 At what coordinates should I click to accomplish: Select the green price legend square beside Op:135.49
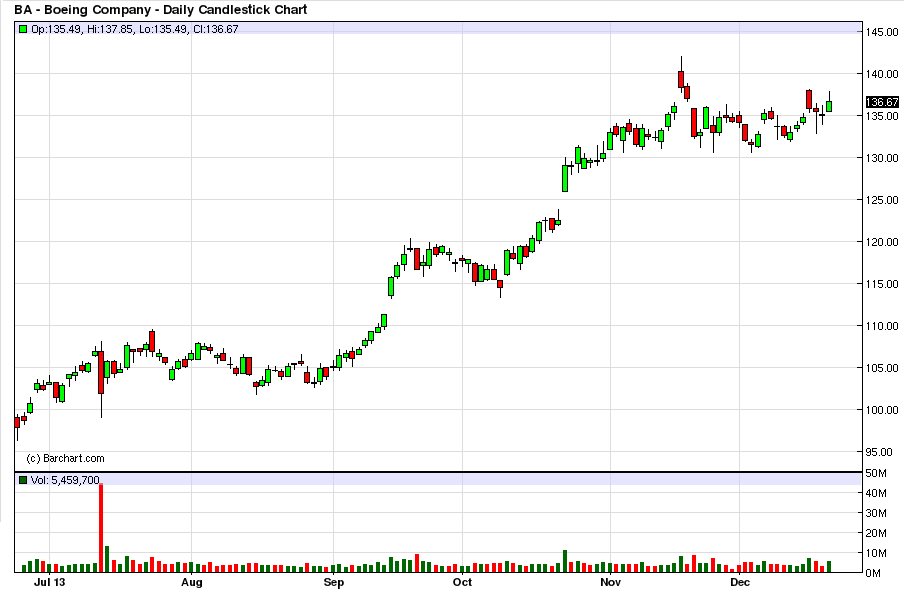[23, 29]
